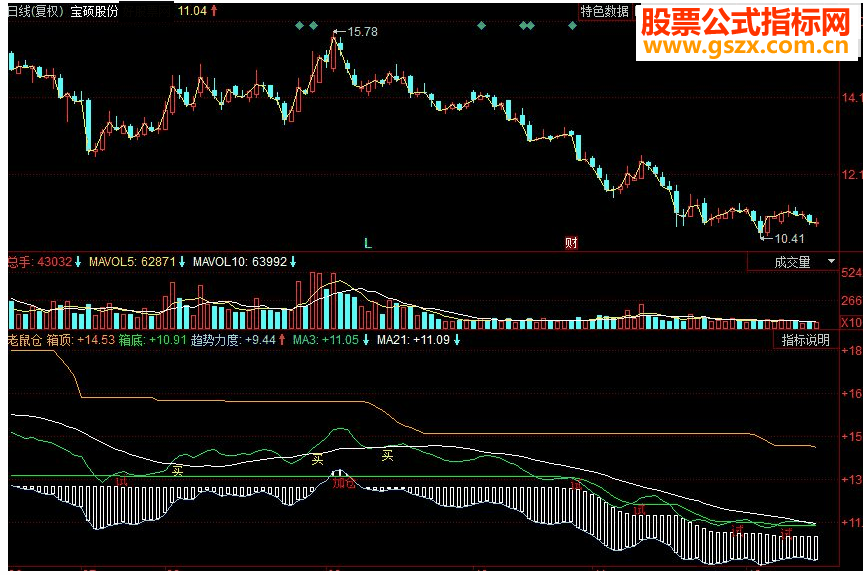Click the MAVOL5: 62871 value
Screen dimensions: 863x575
tap(132, 262)
